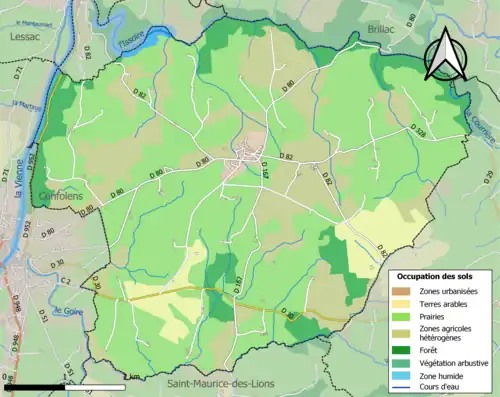The image size is (500, 397).
Task: Click the Forêt legend label
Action: 428,350
